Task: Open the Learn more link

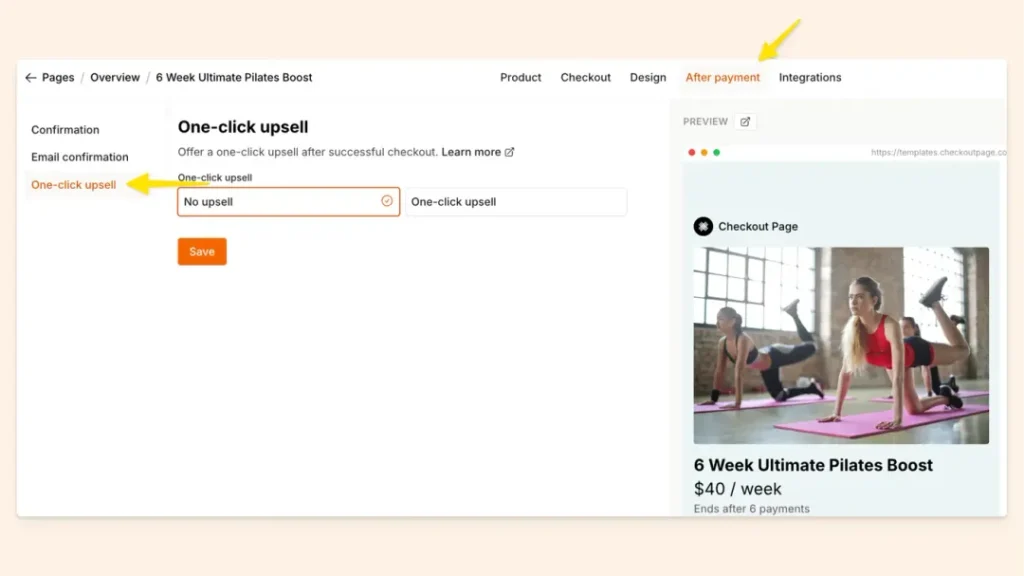Action: (x=470, y=152)
